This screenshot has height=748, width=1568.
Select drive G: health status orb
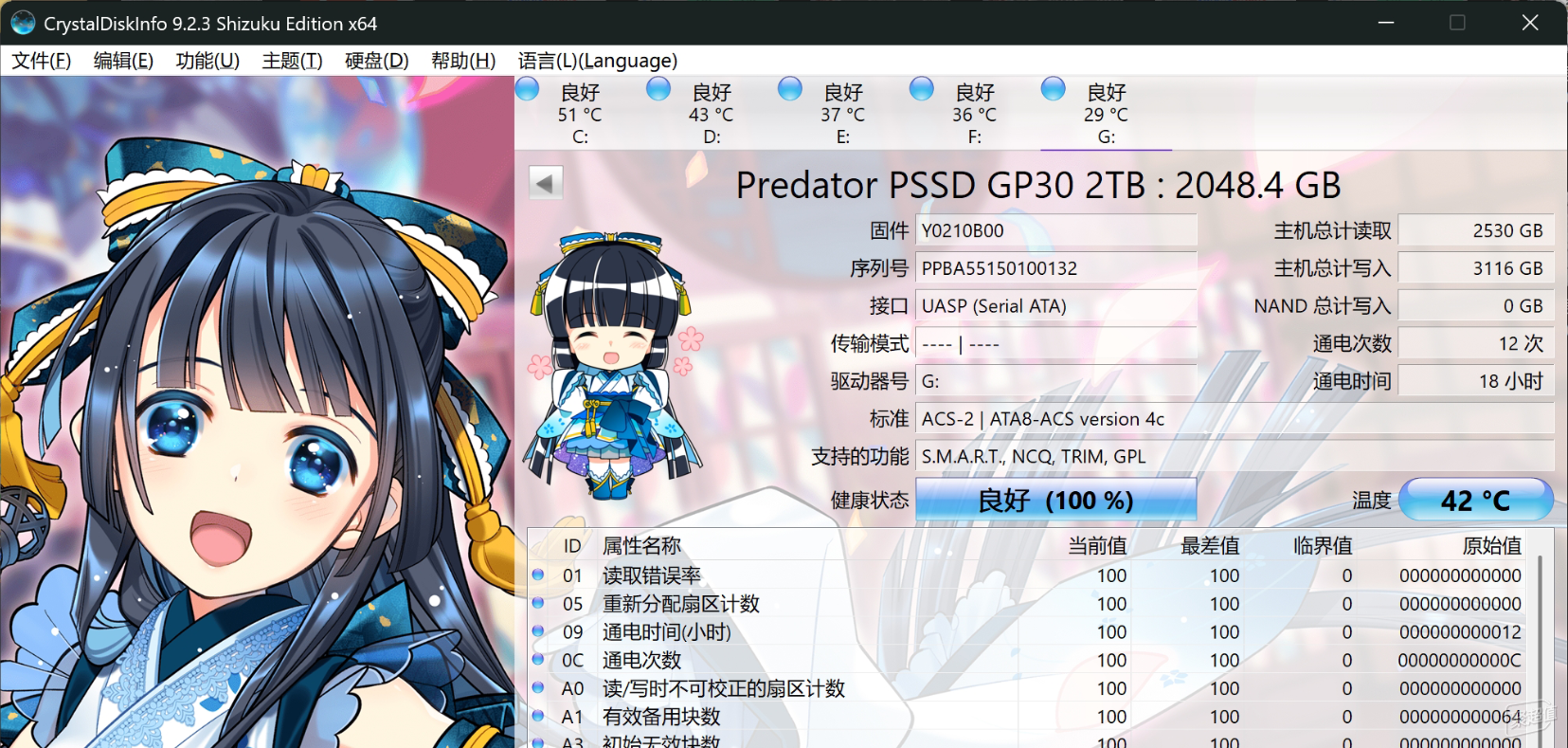click(1054, 89)
